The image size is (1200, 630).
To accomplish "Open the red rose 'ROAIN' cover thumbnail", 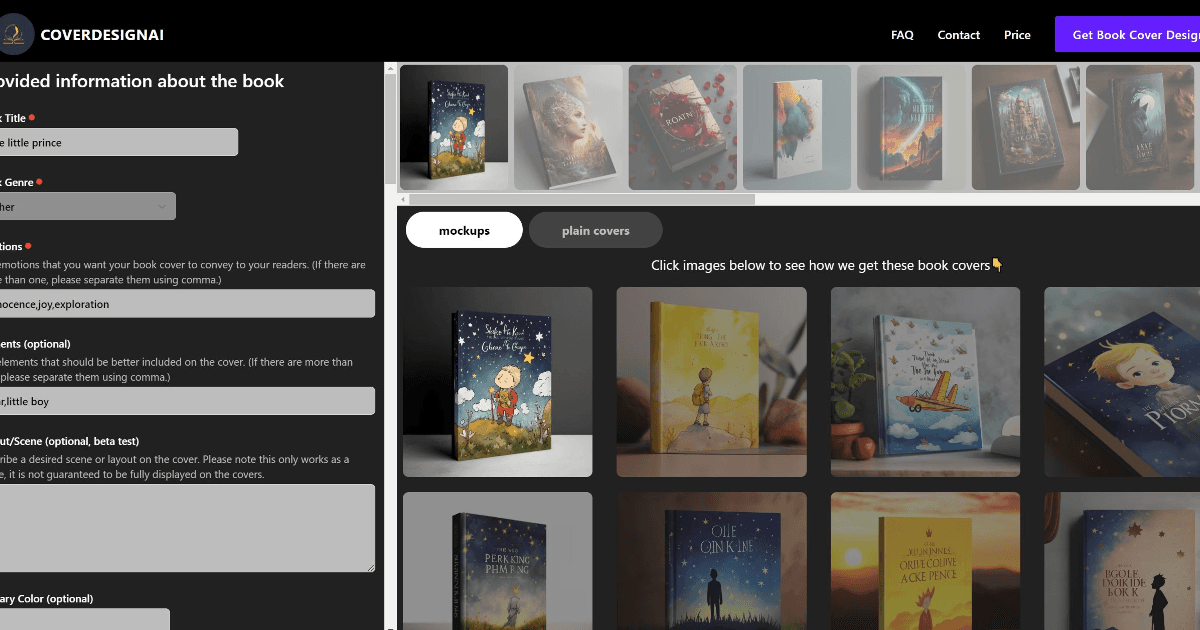I will click(682, 127).
